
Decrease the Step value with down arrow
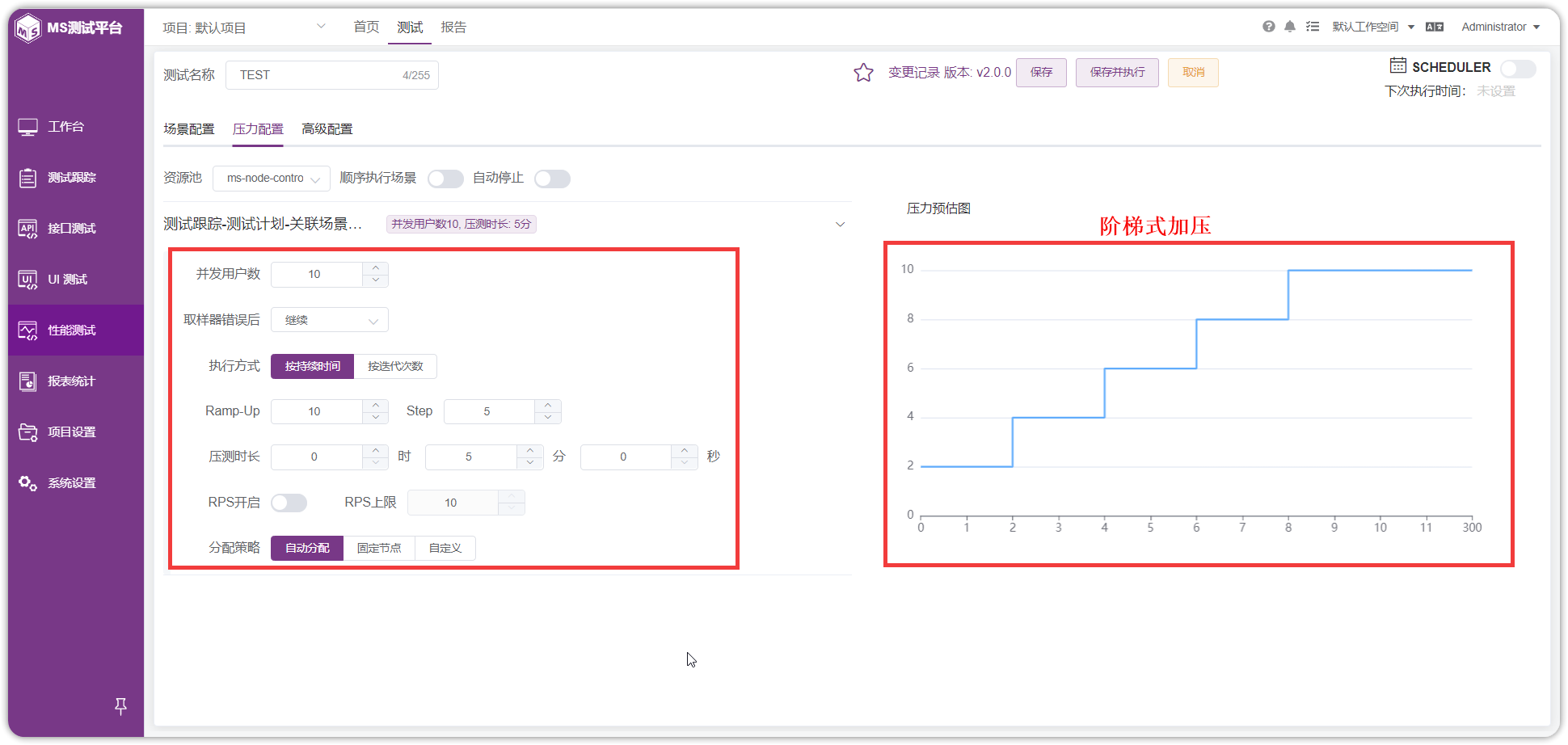coord(548,418)
